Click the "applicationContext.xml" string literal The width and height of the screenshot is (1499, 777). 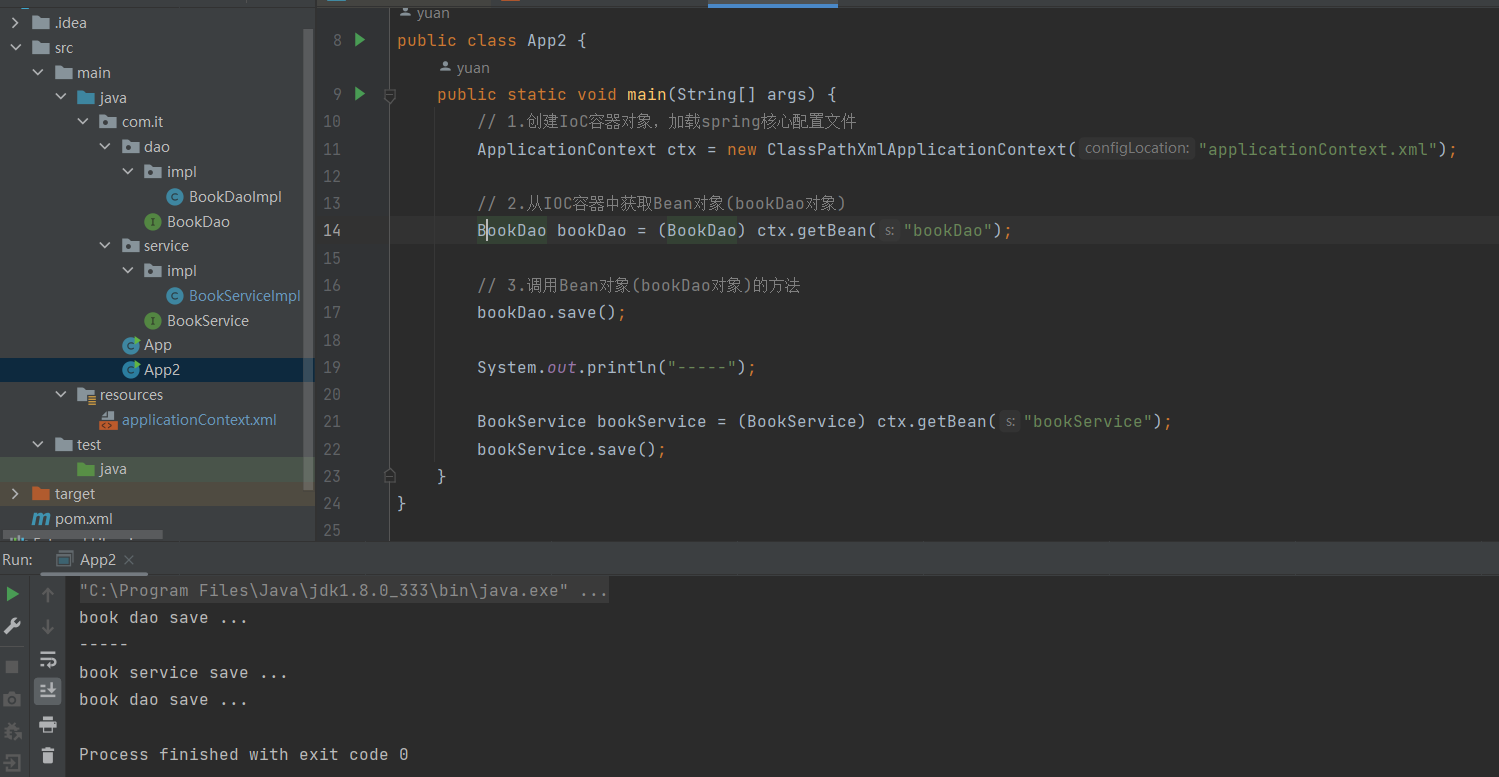1318,149
